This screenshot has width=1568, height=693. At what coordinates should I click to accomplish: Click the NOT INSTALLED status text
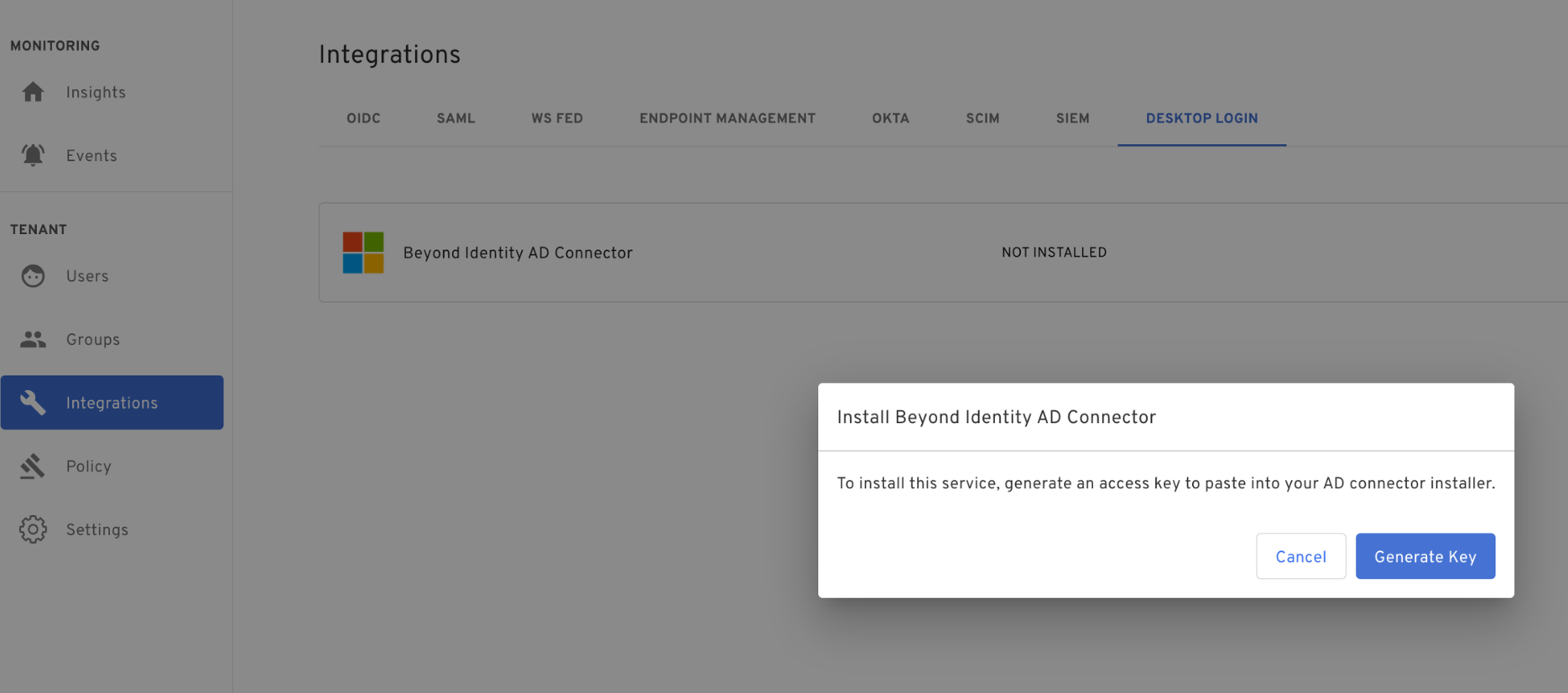click(x=1054, y=253)
